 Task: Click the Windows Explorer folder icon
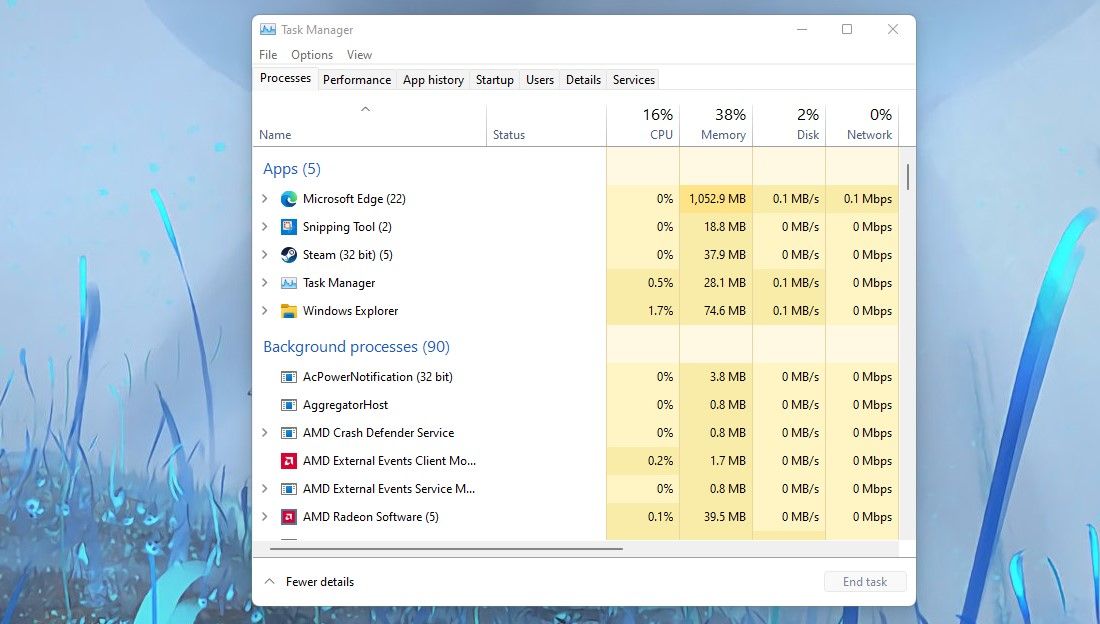288,310
